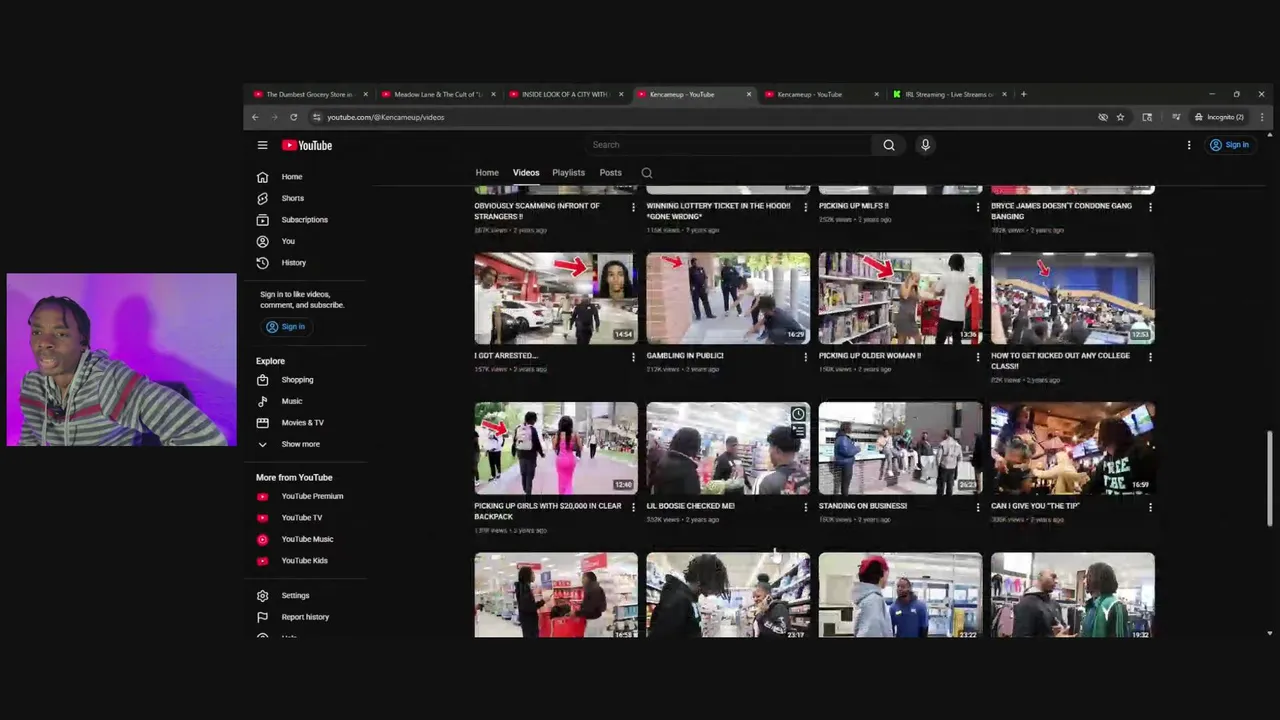
Task: Open Chrome three-dot menu
Action: [1262, 117]
